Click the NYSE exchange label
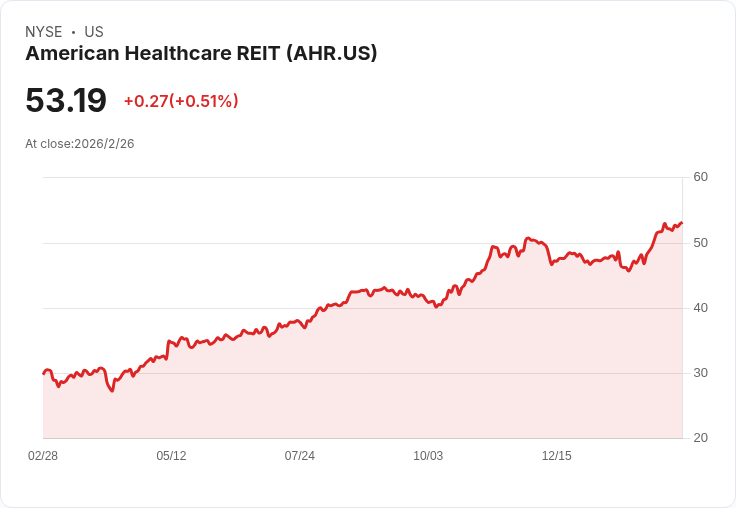 [44, 32]
